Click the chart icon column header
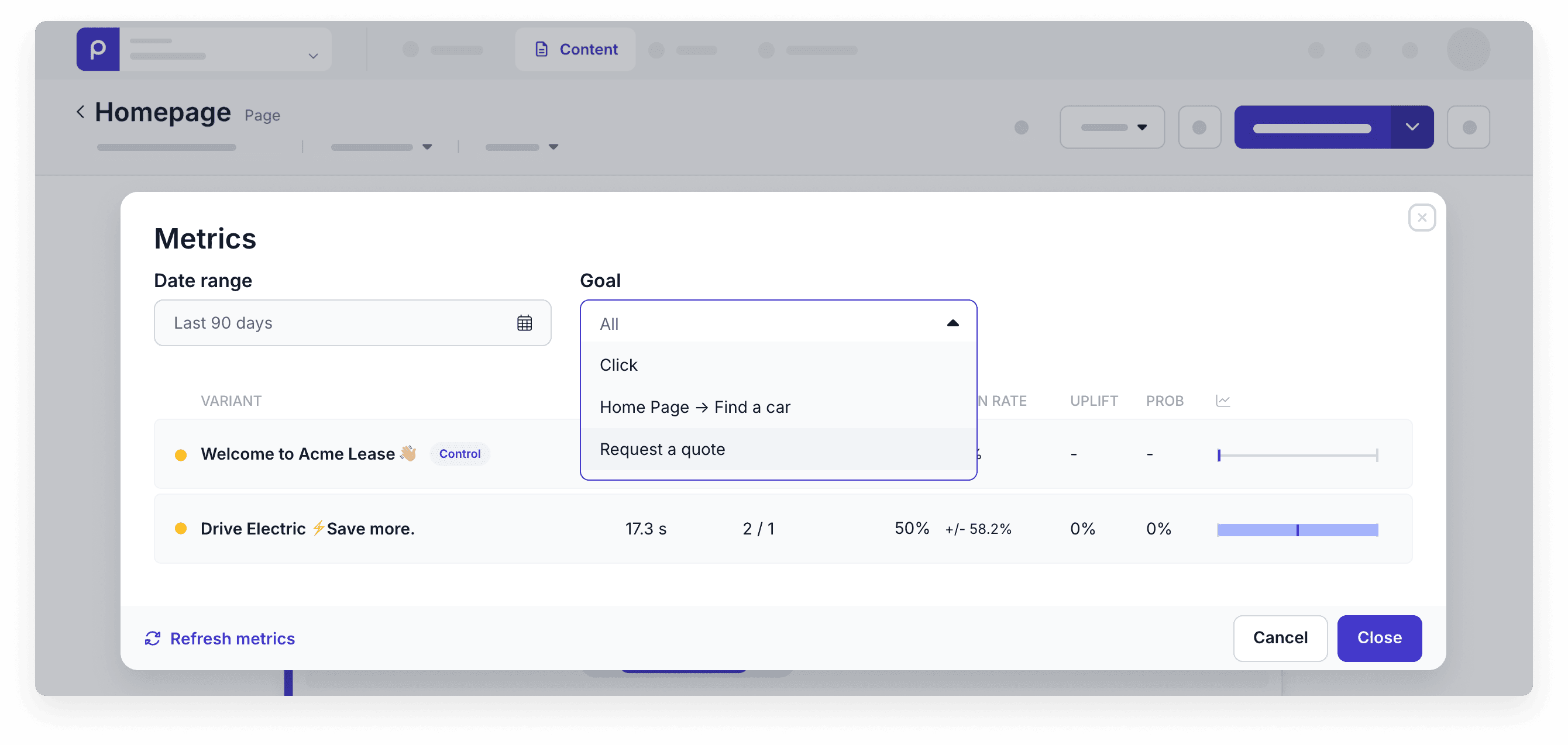This screenshot has width=1568, height=745. 1222,401
